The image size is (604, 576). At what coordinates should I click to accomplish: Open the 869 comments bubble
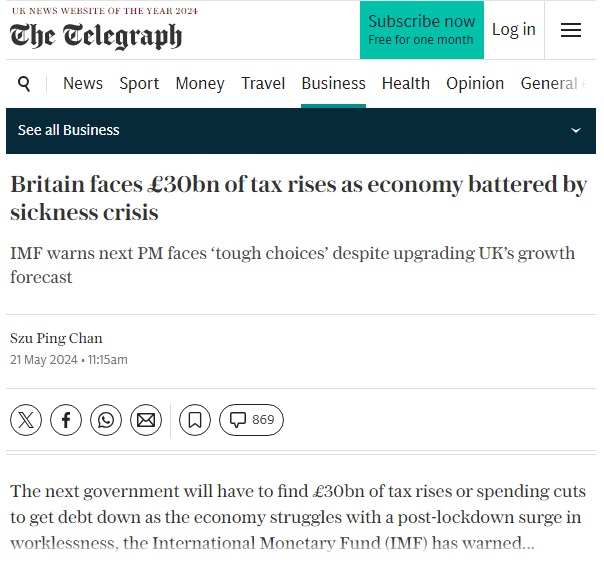[252, 420]
